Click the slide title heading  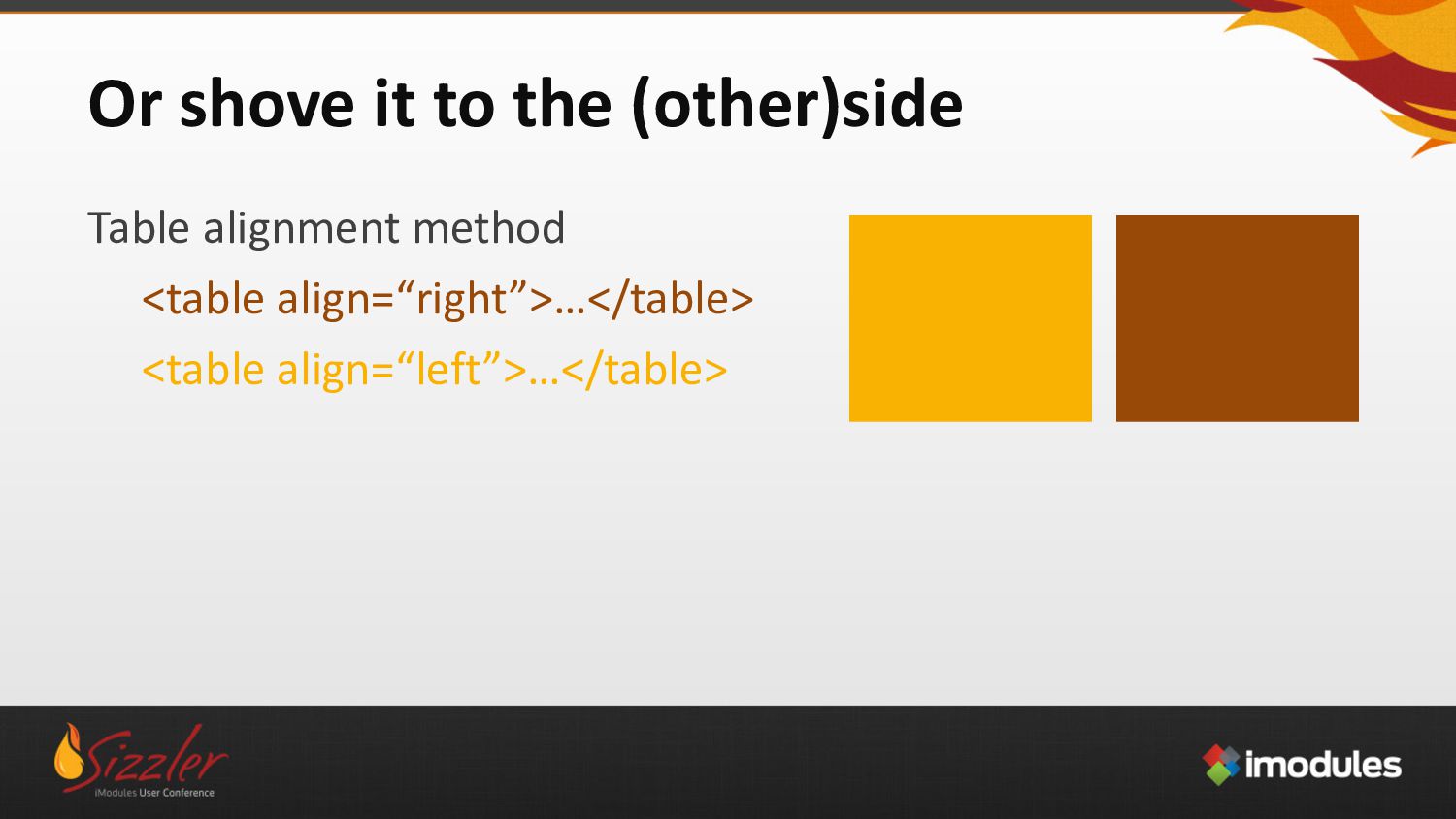click(x=525, y=104)
